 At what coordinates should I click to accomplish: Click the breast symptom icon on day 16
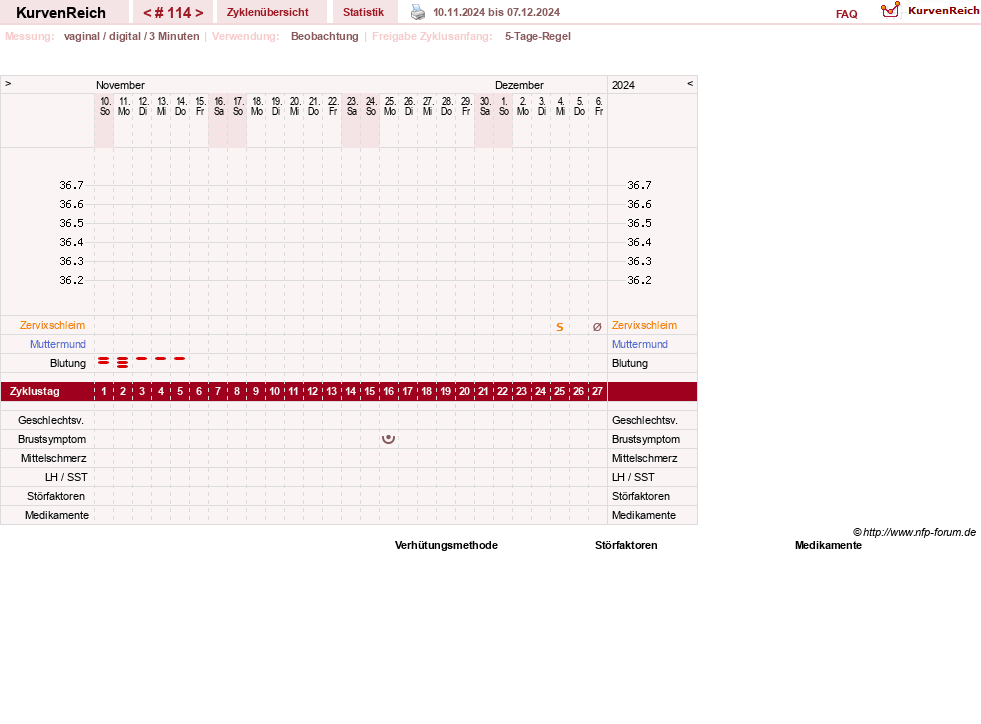[x=389, y=439]
